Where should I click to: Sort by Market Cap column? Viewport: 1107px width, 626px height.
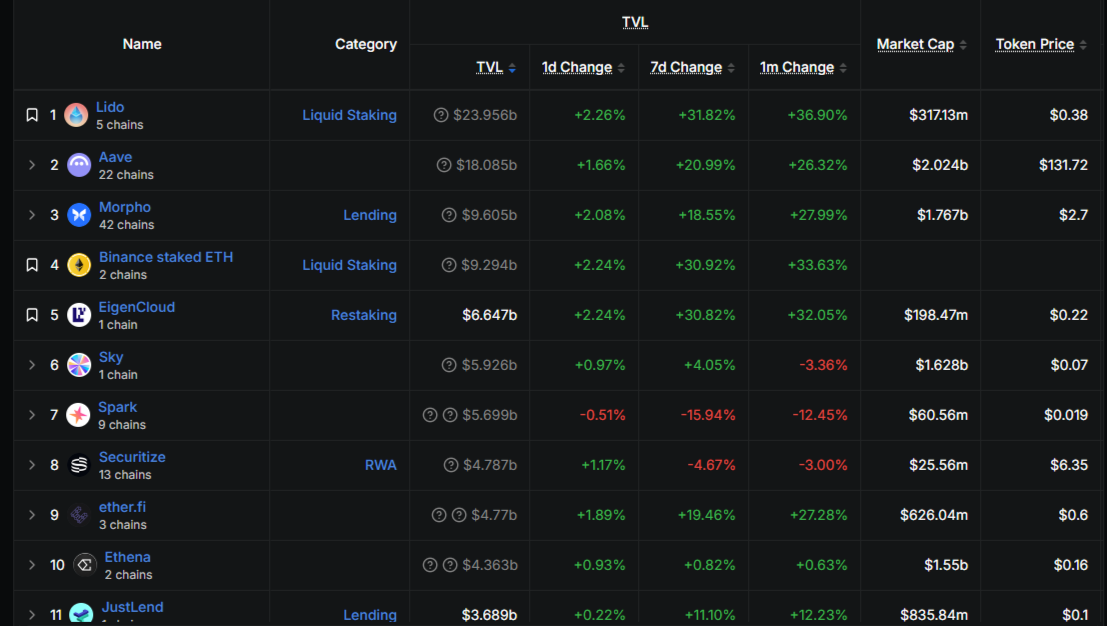[x=921, y=44]
